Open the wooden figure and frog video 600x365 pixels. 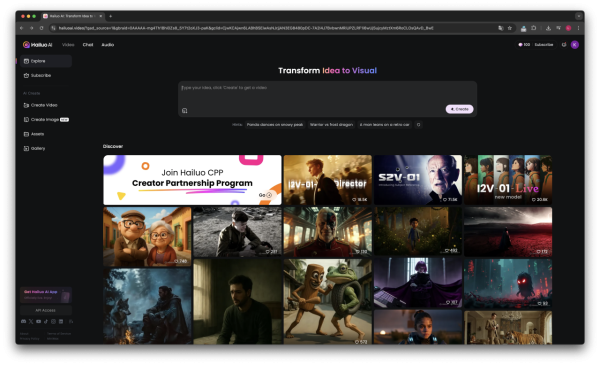coord(328,301)
